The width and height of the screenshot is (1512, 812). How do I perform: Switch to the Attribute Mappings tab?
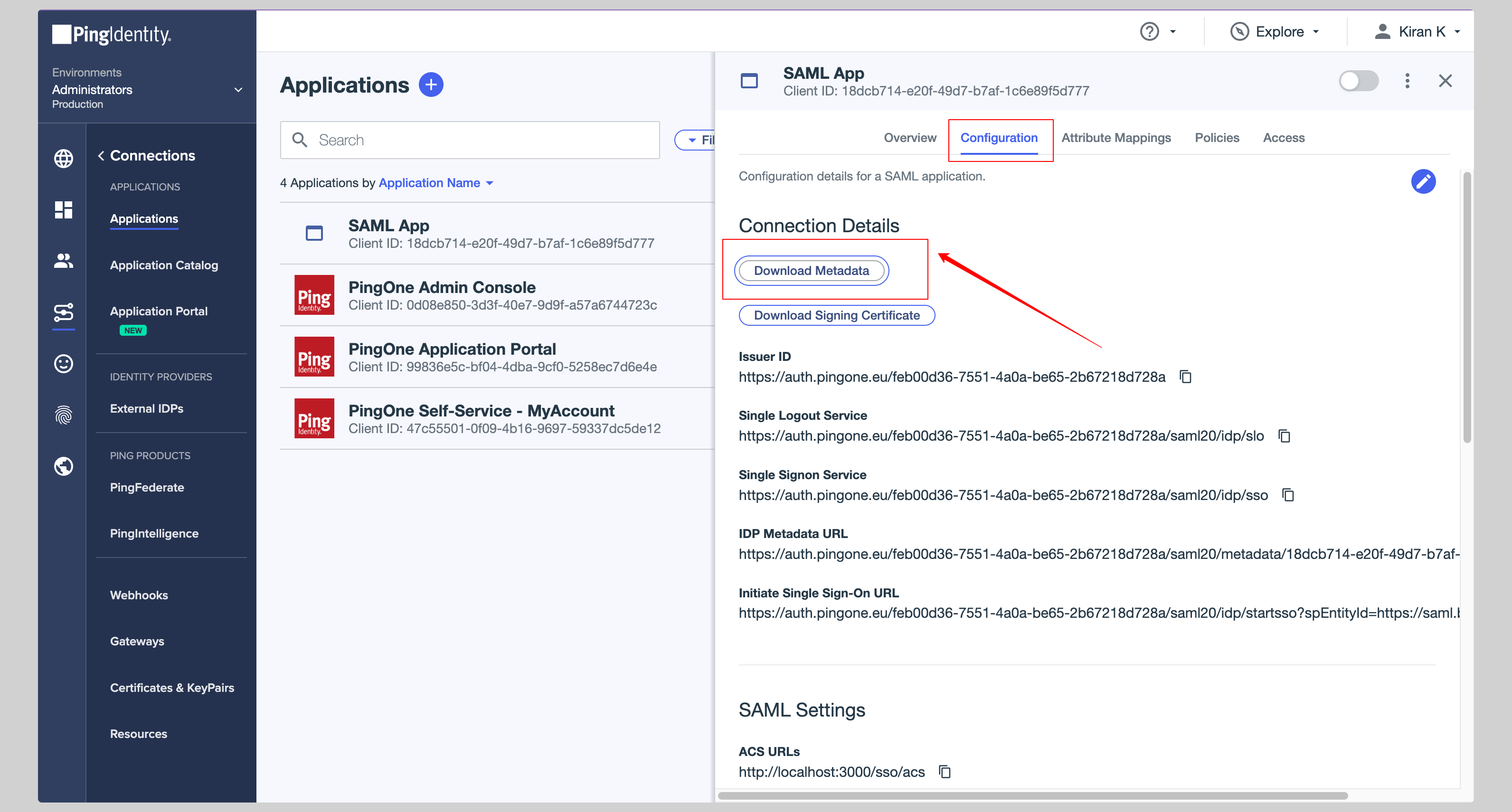click(x=1117, y=137)
